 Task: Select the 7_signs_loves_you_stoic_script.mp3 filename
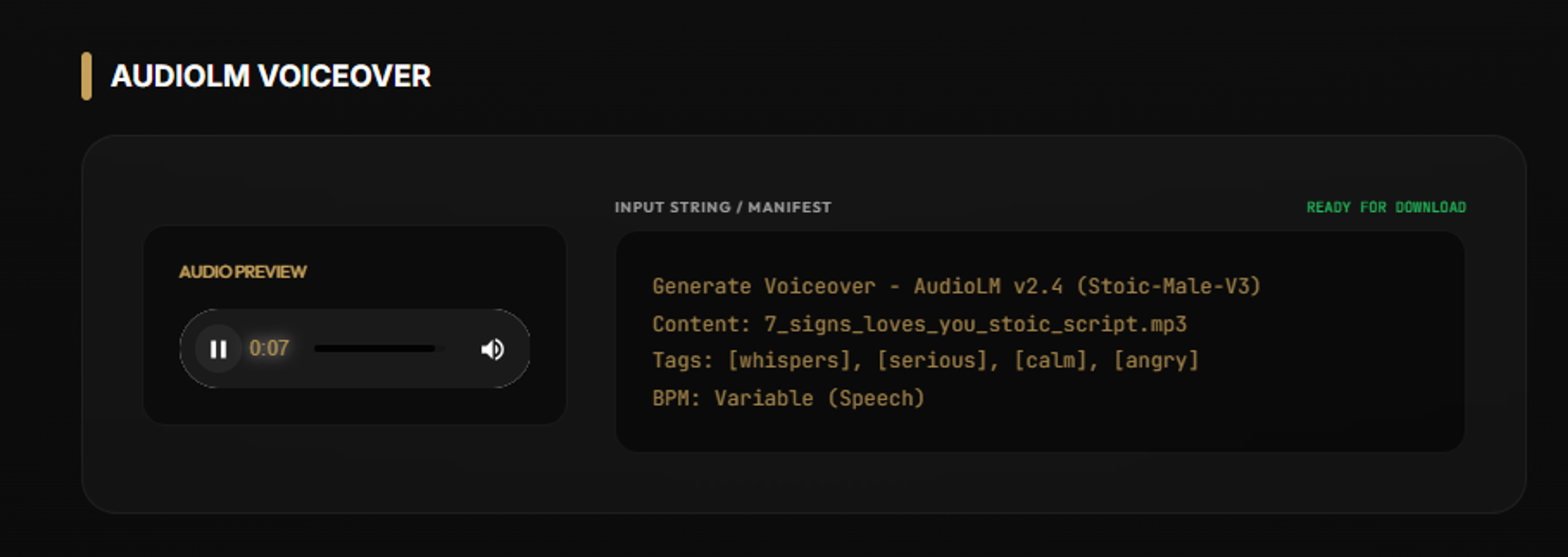pyautogui.click(x=975, y=324)
